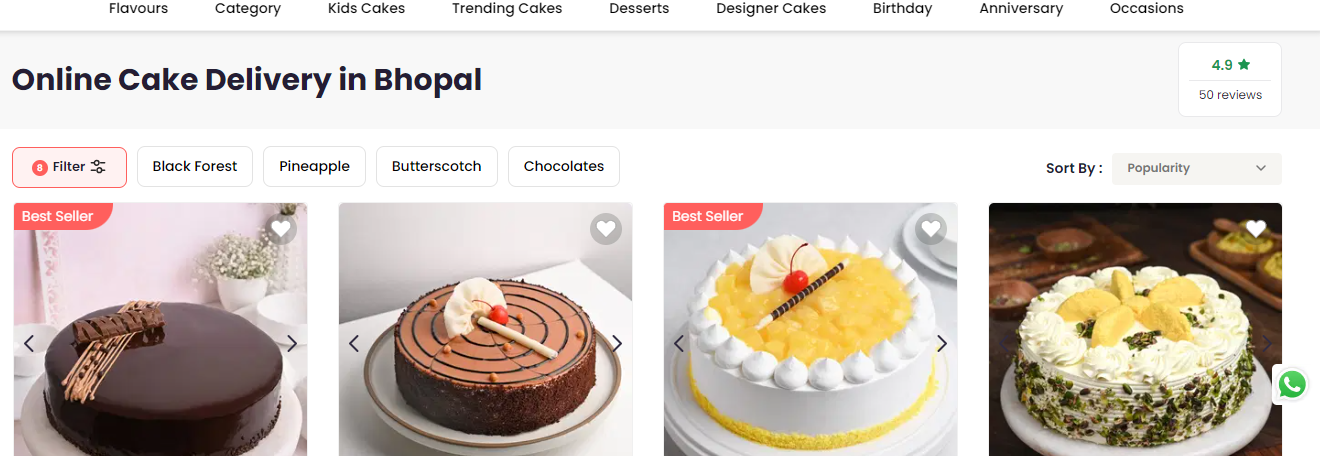Screen dimensions: 1320x456
Task: Show next image of first chocolate cake
Action: (x=292, y=344)
